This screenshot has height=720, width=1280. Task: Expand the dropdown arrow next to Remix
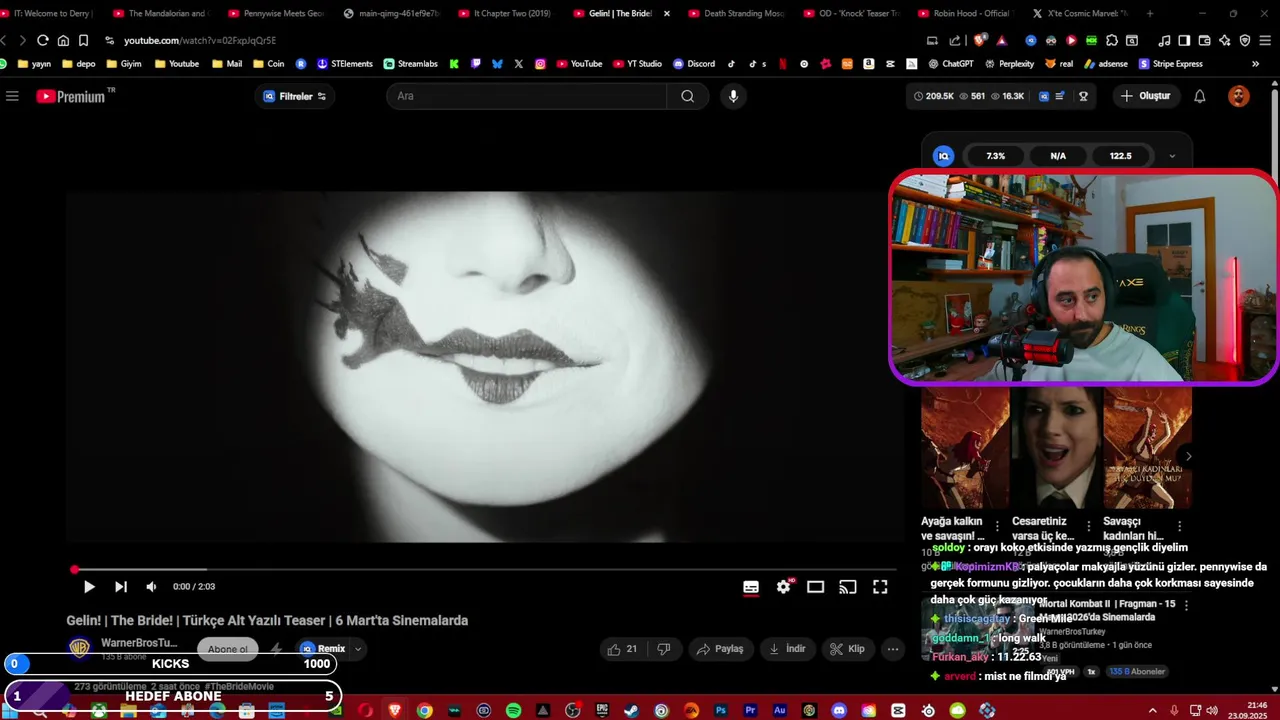(x=358, y=649)
